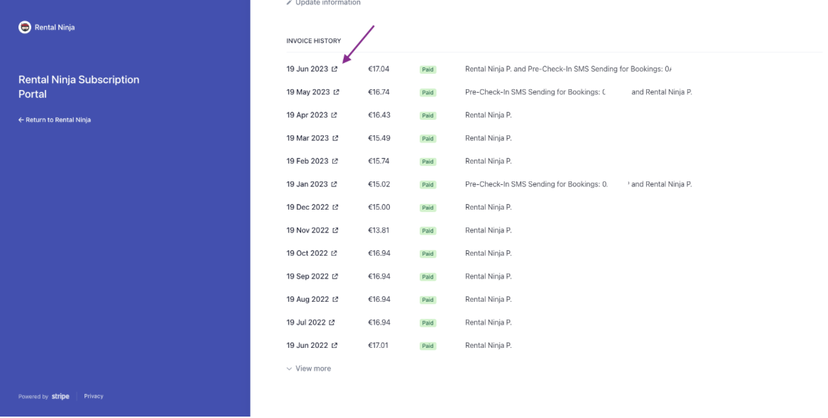
Task: Open the 19 Jul 2022 invoice external link icon
Action: [332, 322]
